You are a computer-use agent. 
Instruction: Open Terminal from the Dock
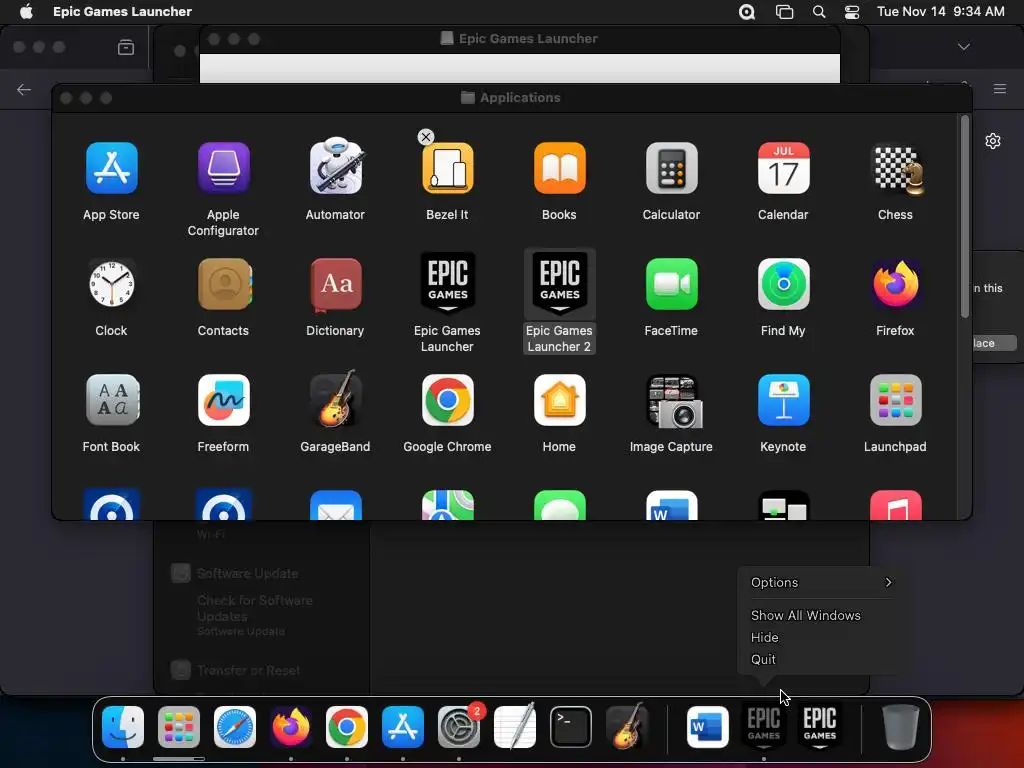571,727
